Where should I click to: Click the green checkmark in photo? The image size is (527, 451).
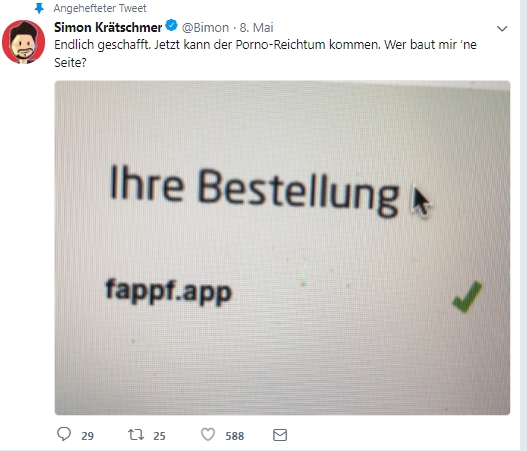tap(467, 297)
